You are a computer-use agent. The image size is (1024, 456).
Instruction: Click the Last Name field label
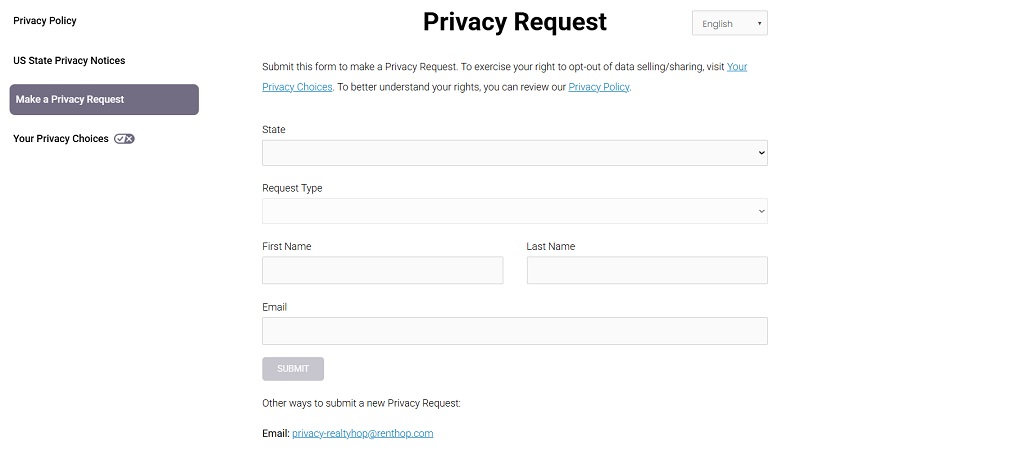pos(551,246)
